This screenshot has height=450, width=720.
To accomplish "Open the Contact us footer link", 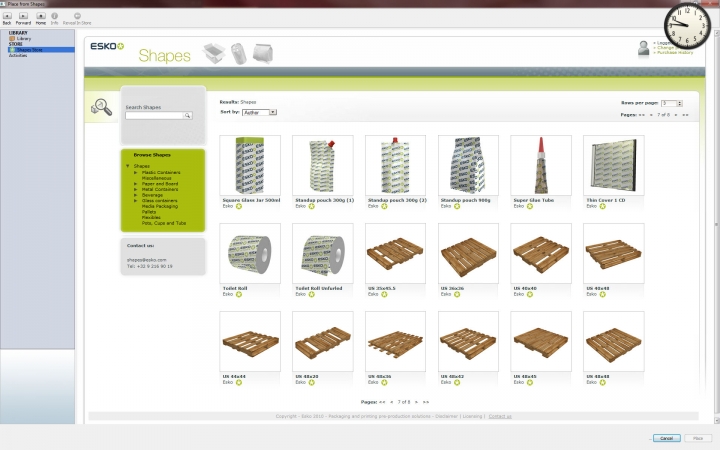I will click(x=500, y=416).
